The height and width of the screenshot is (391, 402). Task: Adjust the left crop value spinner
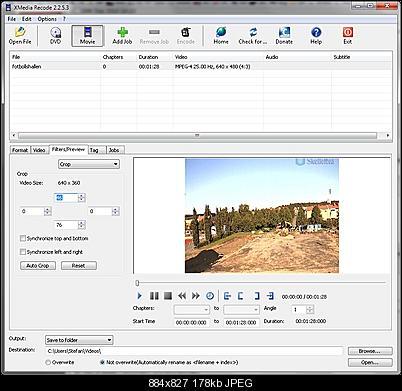[x=48, y=211]
